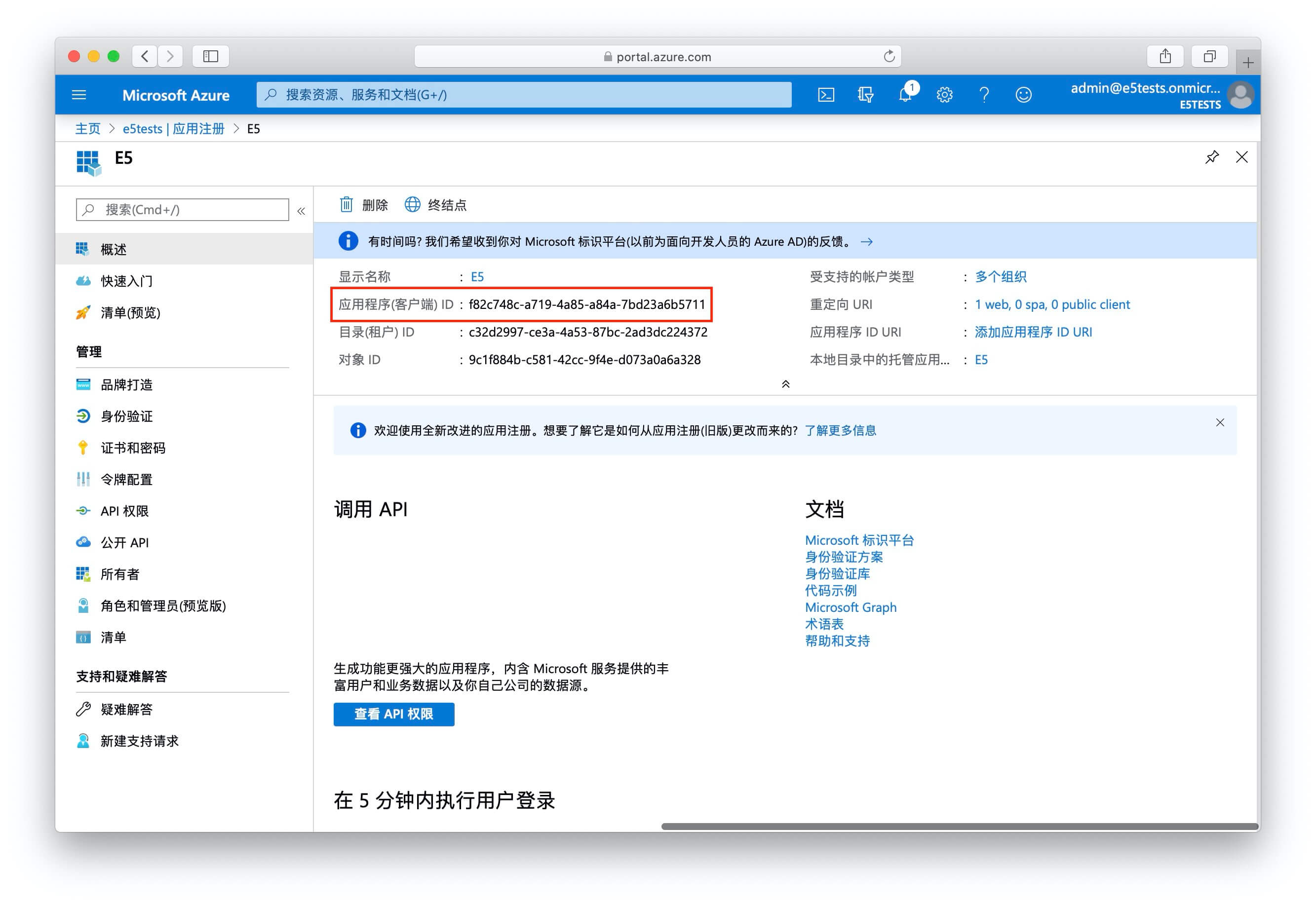
Task: Open 代码示例 documentation link
Action: [x=830, y=591]
